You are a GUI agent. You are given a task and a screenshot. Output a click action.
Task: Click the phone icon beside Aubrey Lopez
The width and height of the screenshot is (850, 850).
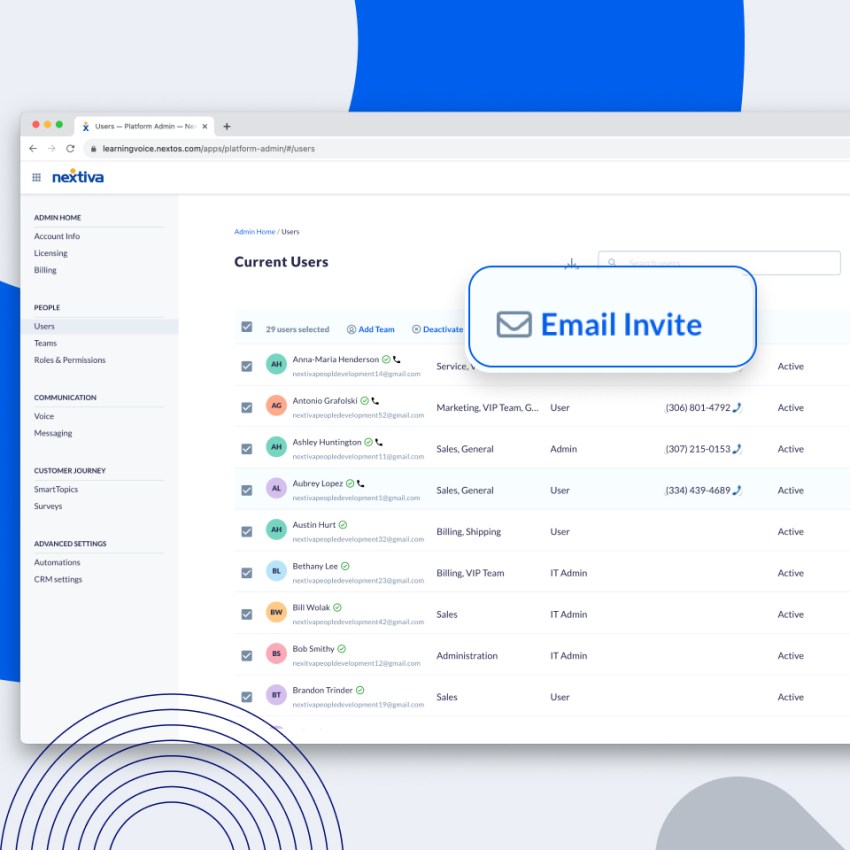[360, 484]
